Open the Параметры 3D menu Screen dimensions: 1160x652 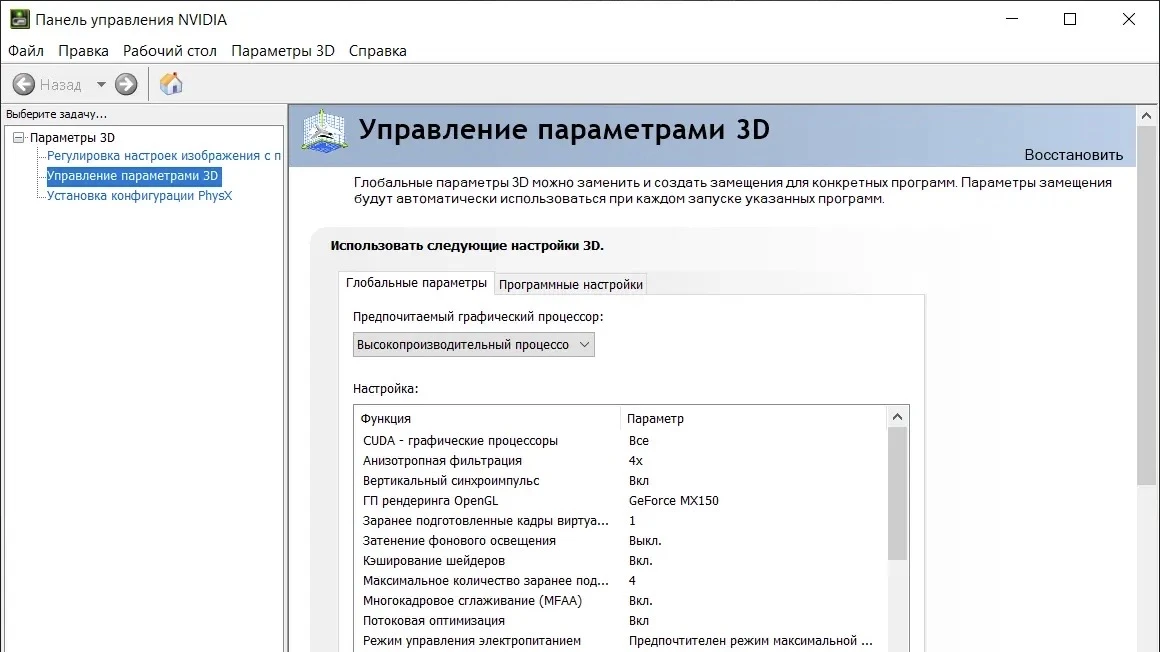point(283,51)
